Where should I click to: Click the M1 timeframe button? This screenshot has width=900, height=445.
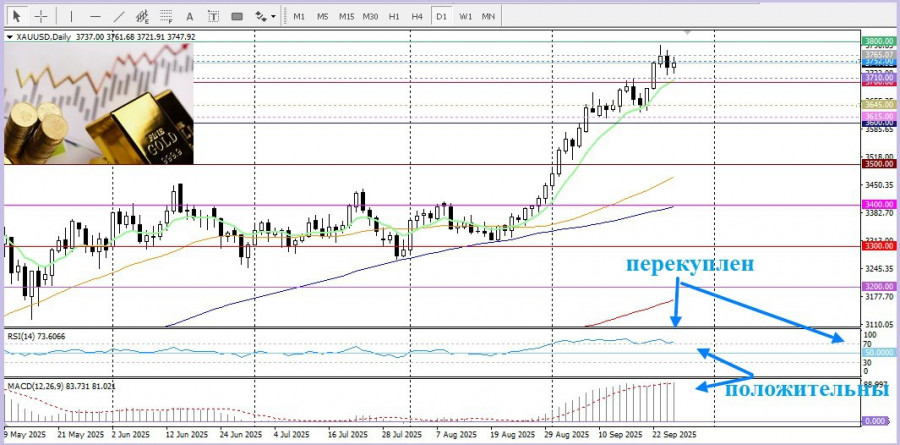(x=299, y=16)
